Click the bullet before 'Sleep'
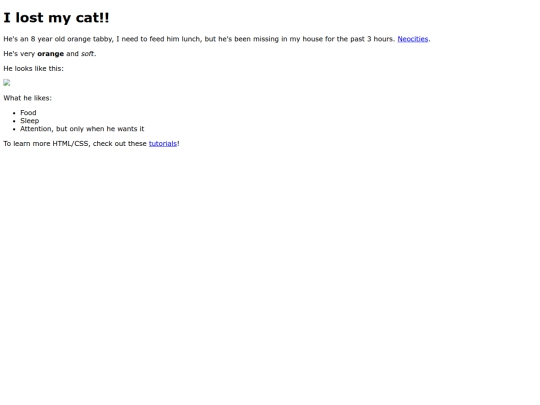The image size is (540, 405). (14, 121)
